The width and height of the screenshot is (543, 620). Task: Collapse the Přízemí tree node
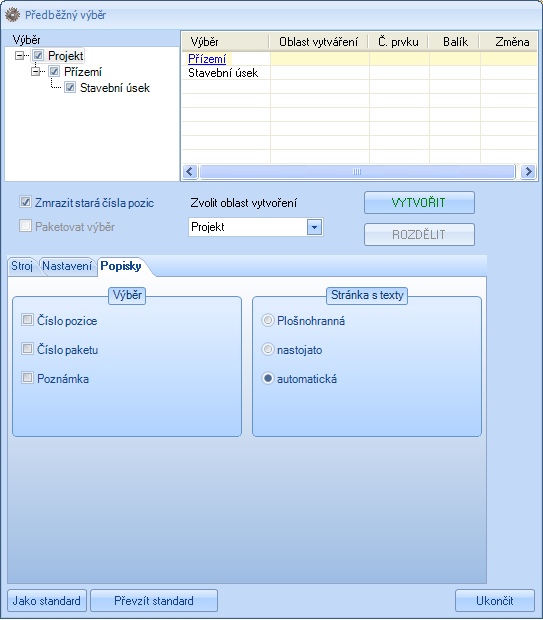(x=36, y=72)
